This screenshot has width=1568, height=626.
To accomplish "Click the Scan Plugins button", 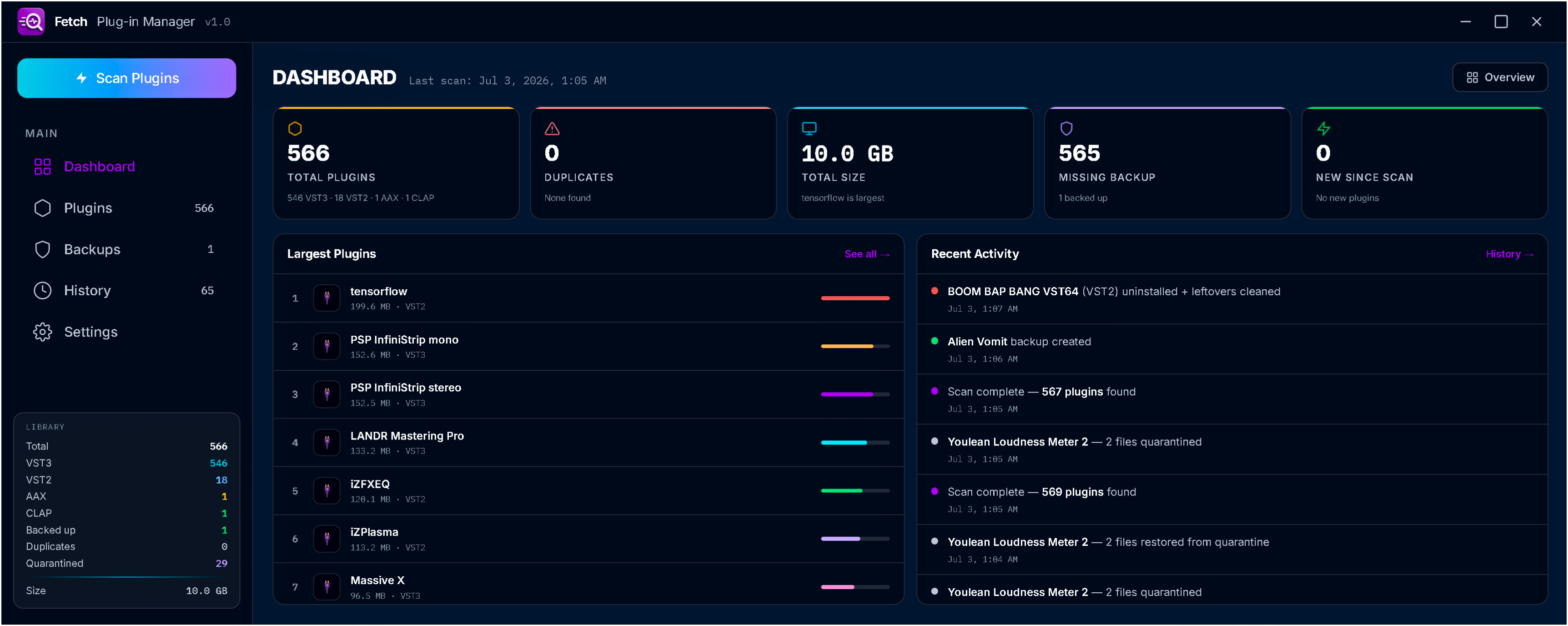I will (x=126, y=78).
